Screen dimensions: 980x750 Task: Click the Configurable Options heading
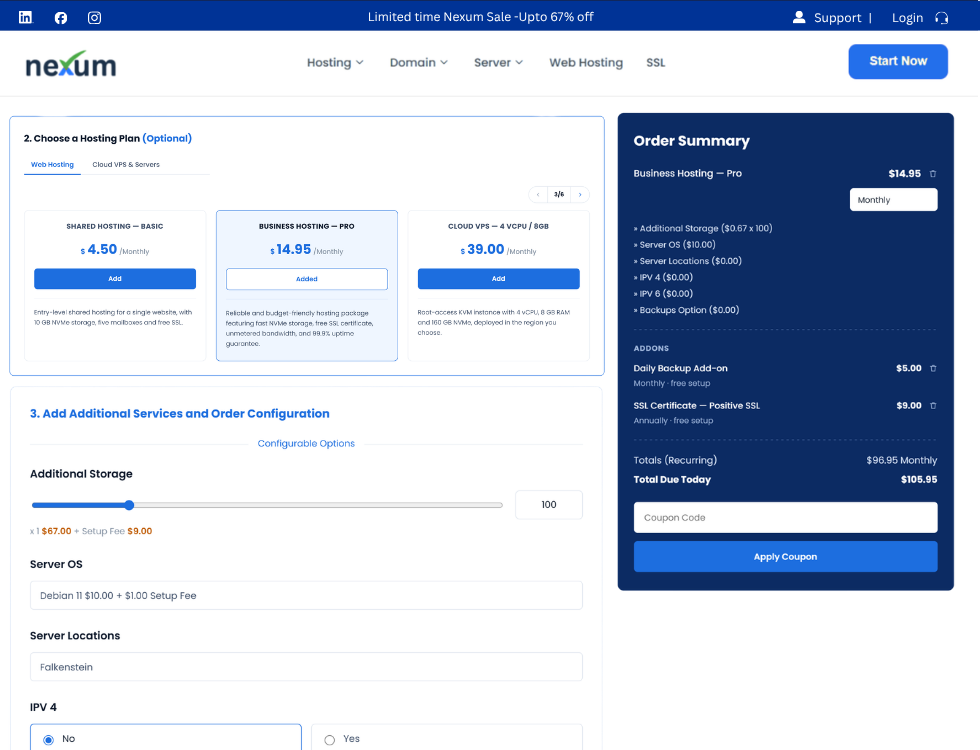coord(306,443)
